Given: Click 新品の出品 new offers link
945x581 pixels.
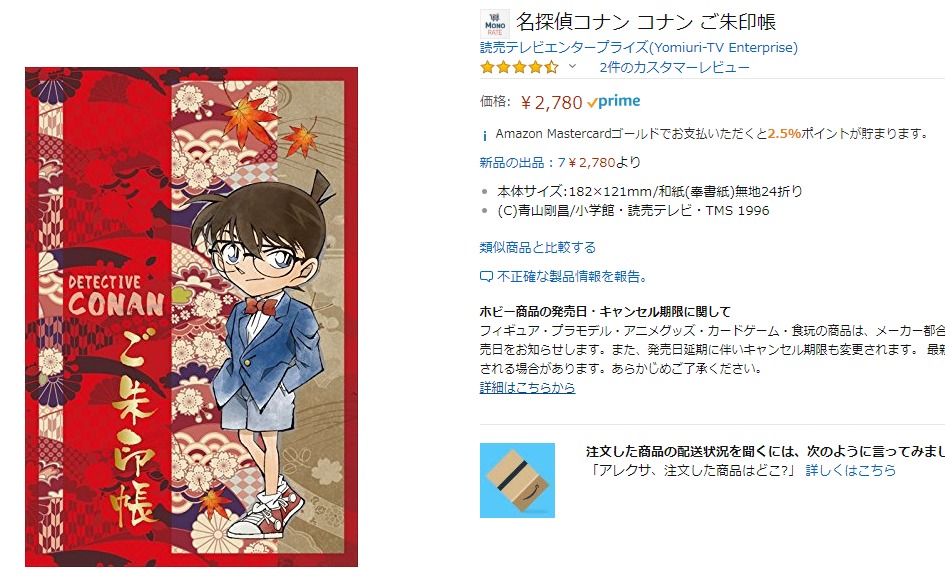Looking at the screenshot, I should tap(560, 162).
